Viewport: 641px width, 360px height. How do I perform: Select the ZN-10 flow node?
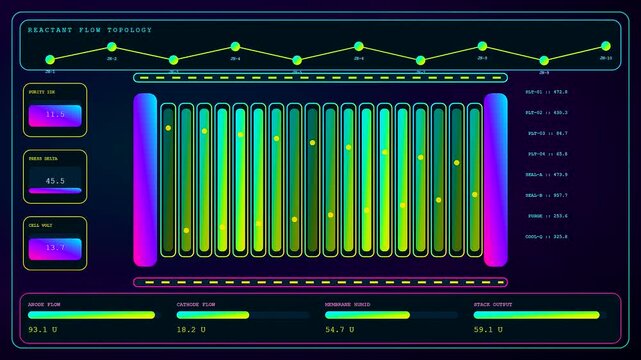coord(606,46)
